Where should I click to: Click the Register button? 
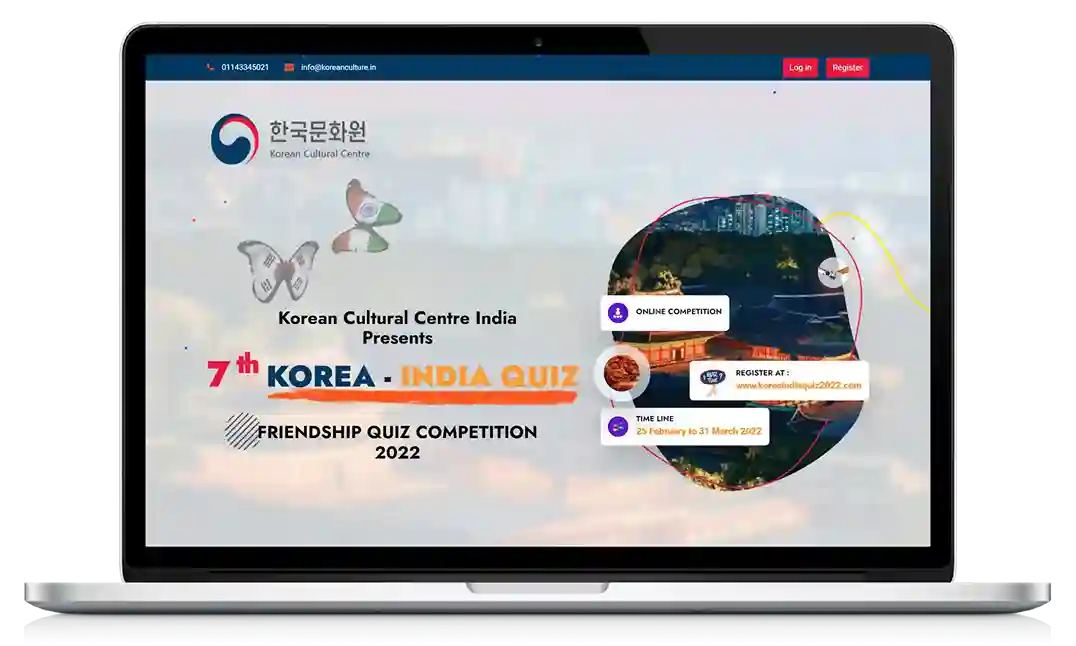[x=847, y=67]
